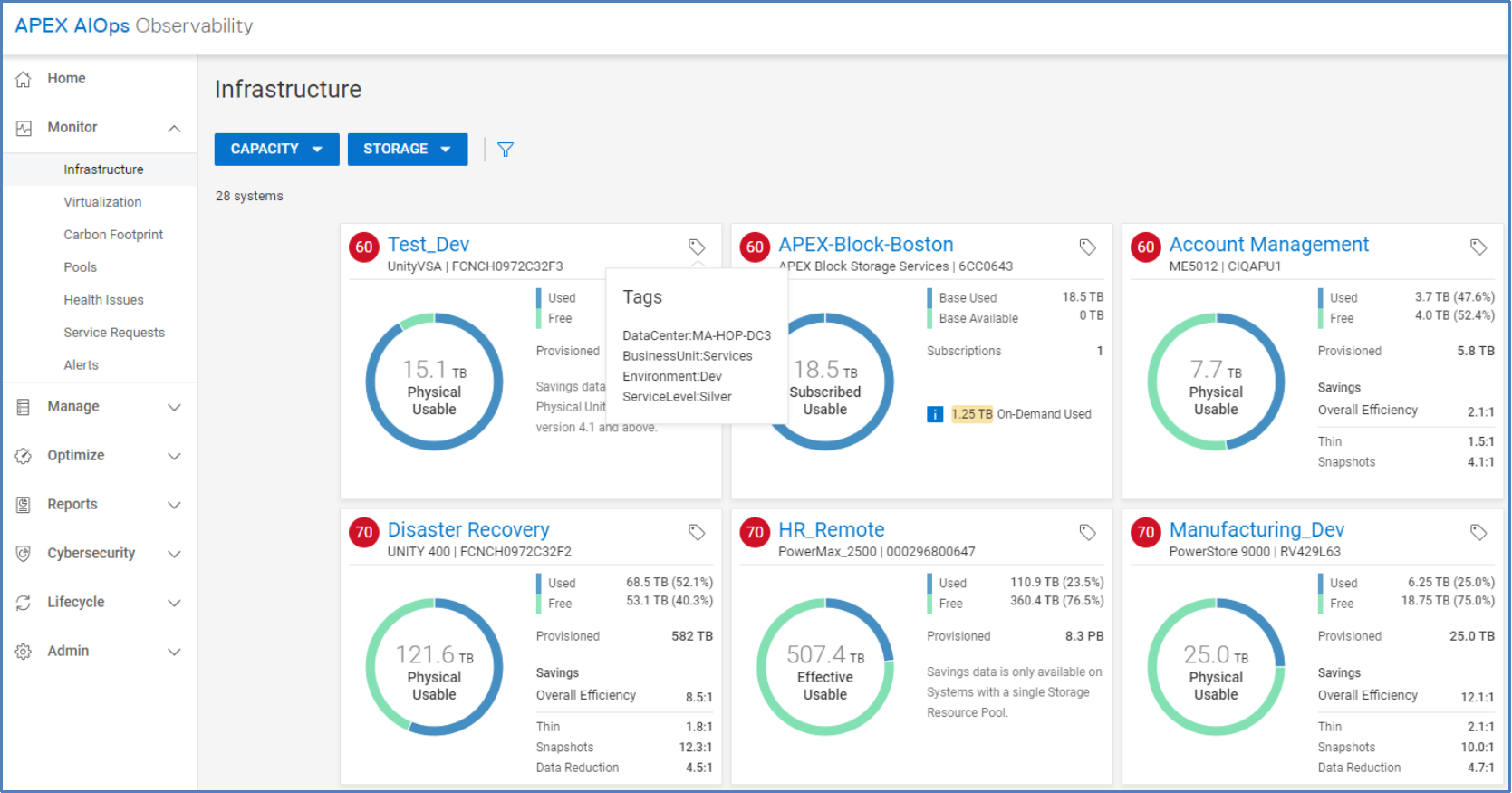Click the tag icon on APEX-Block-Boston card
The height and width of the screenshot is (793, 1512).
[x=1088, y=247]
